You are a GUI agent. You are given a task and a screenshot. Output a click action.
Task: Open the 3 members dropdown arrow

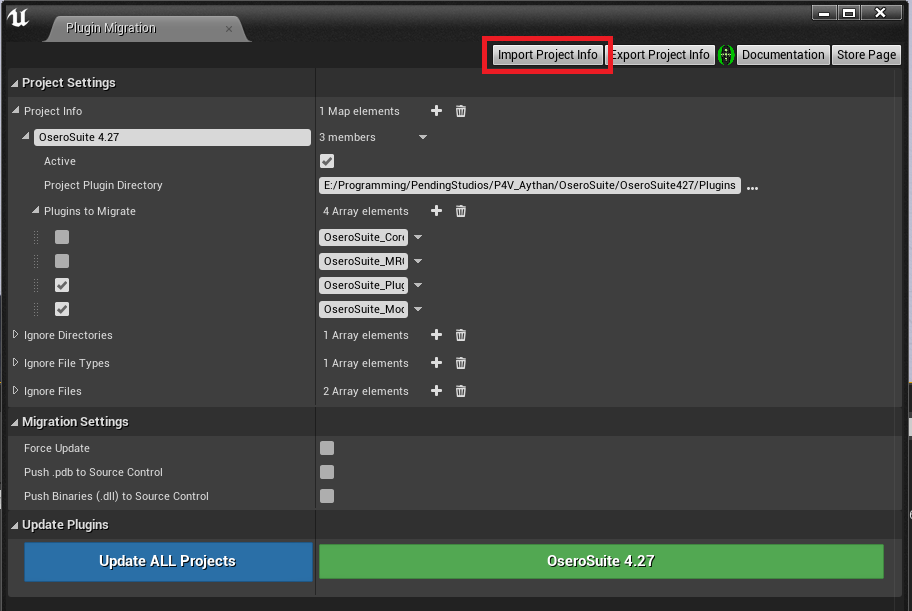[423, 137]
